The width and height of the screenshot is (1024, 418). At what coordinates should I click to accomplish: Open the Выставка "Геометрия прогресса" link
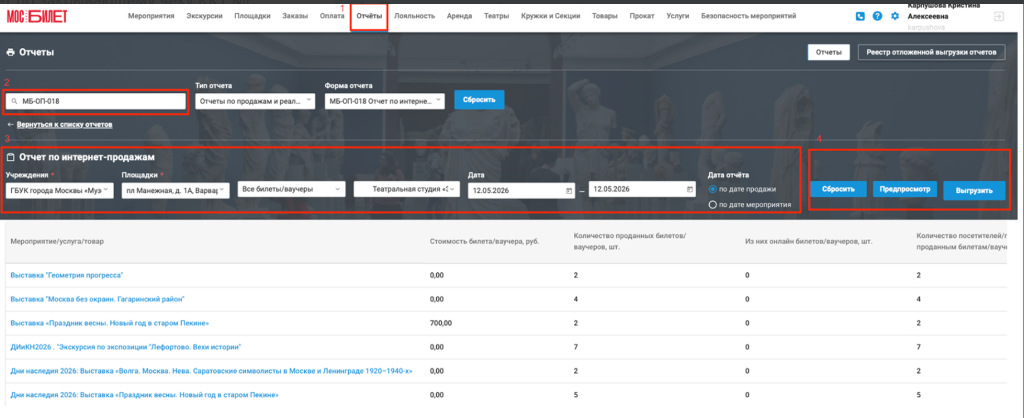(x=67, y=276)
